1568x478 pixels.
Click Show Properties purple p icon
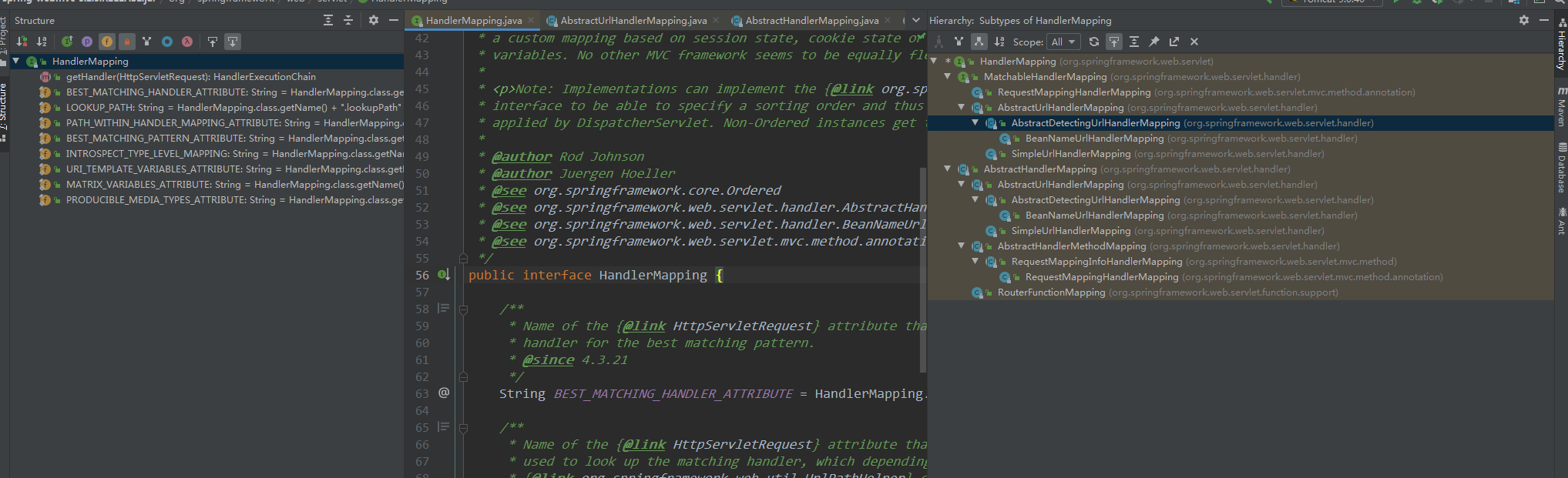[x=87, y=42]
